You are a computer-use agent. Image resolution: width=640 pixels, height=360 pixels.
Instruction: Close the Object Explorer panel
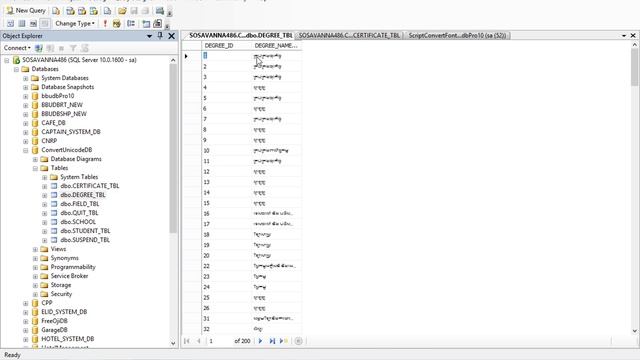click(171, 36)
